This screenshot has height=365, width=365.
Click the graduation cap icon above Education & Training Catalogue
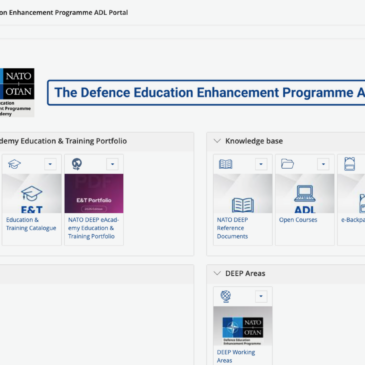click(x=14, y=164)
